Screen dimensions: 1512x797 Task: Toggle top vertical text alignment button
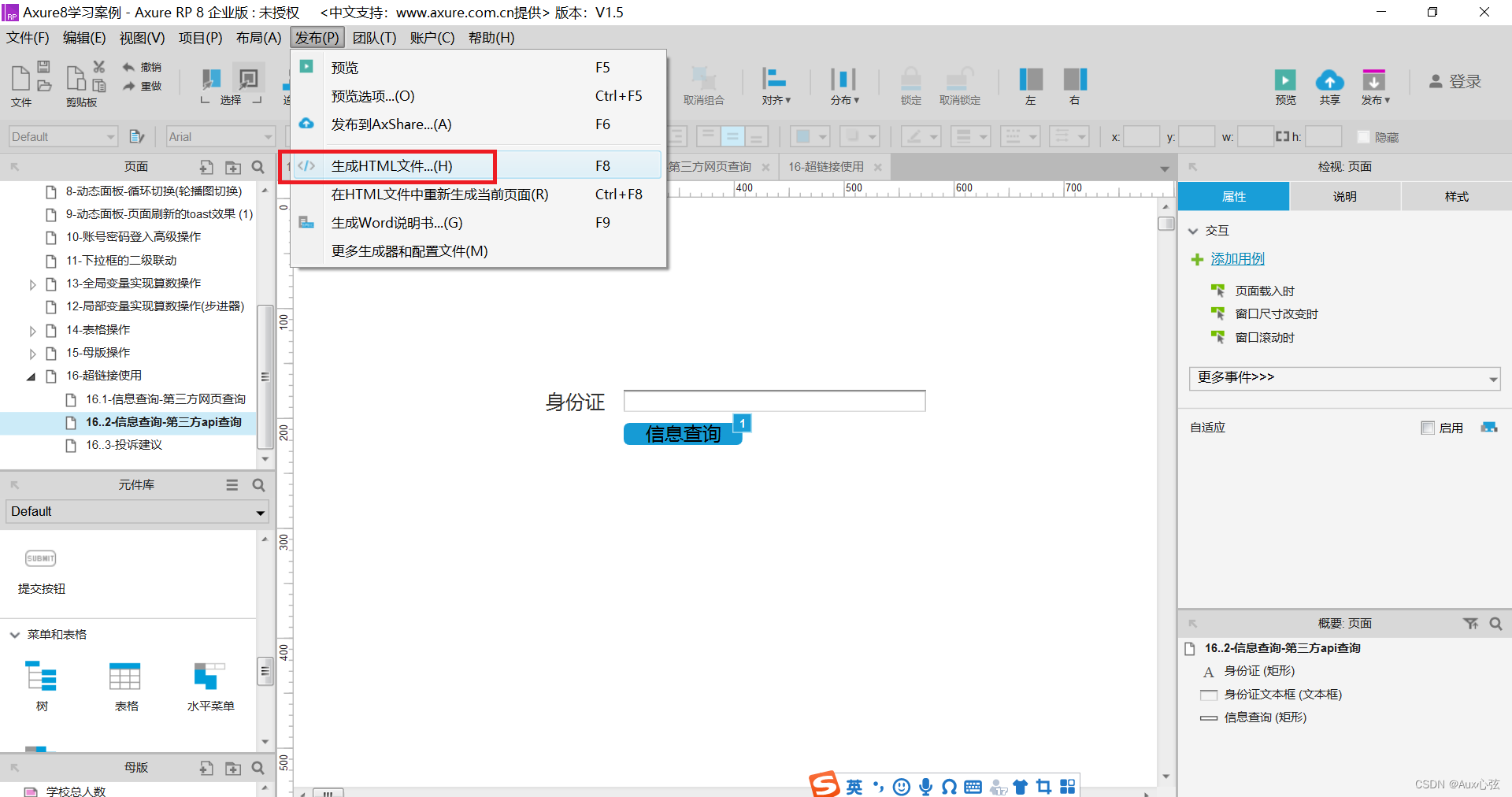tap(707, 136)
